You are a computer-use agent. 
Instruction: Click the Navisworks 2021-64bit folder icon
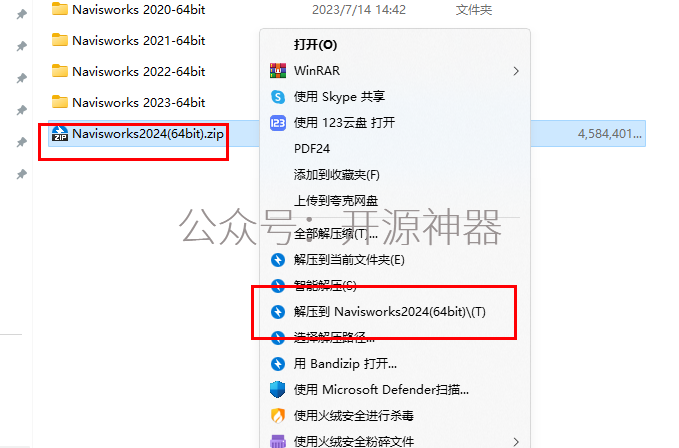click(60, 40)
